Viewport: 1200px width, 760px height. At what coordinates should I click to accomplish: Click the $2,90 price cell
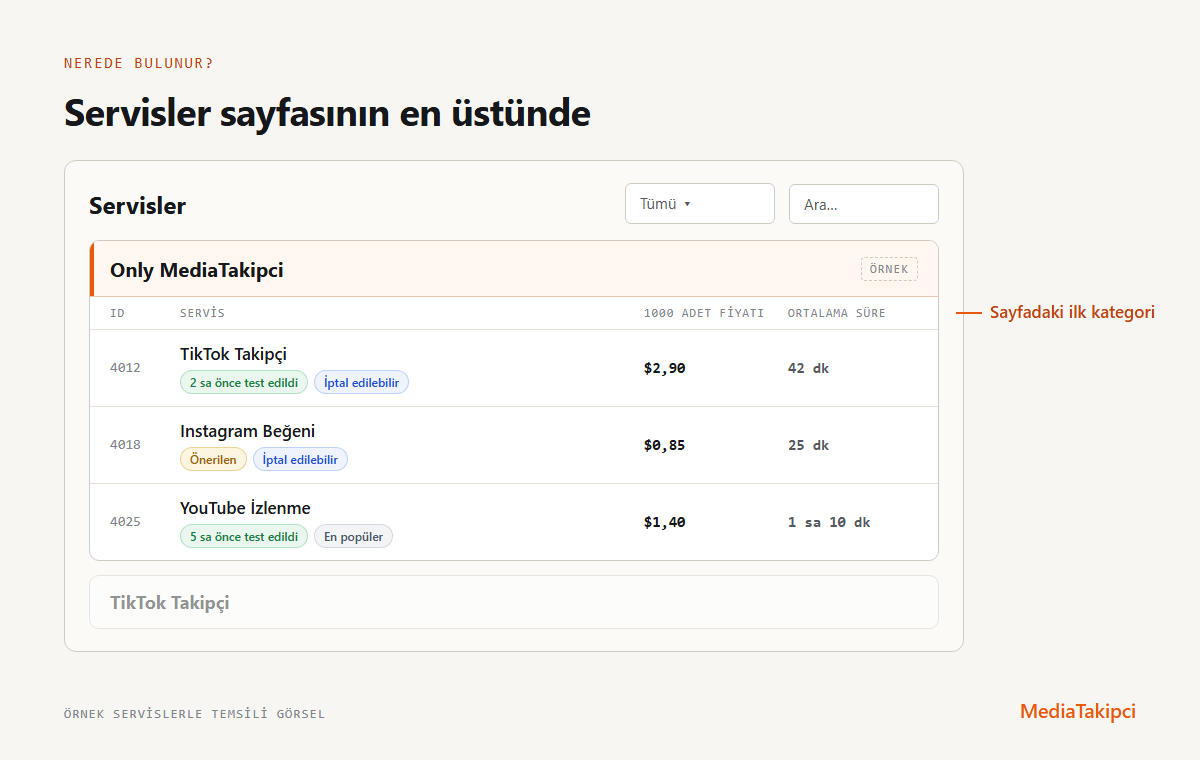click(665, 368)
